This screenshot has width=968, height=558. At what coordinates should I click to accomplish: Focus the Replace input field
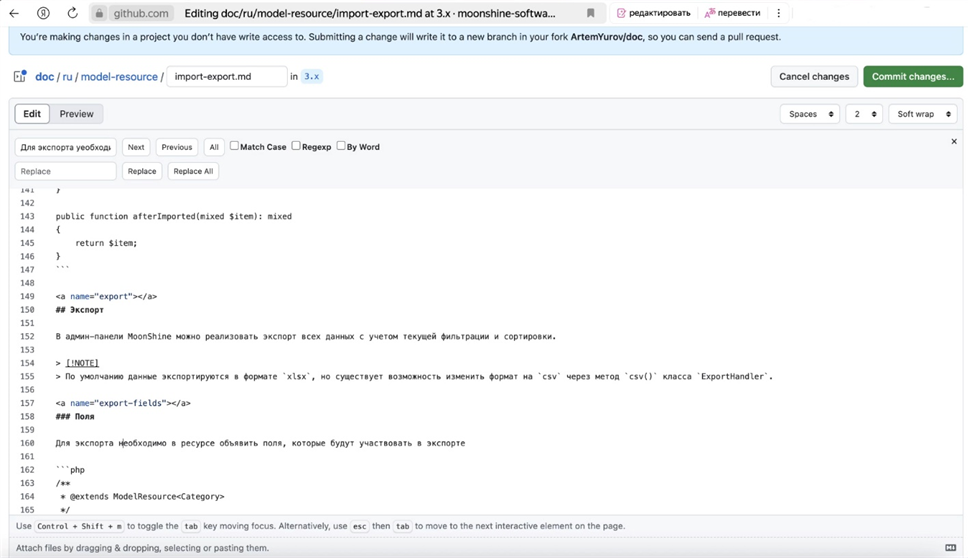coord(65,171)
